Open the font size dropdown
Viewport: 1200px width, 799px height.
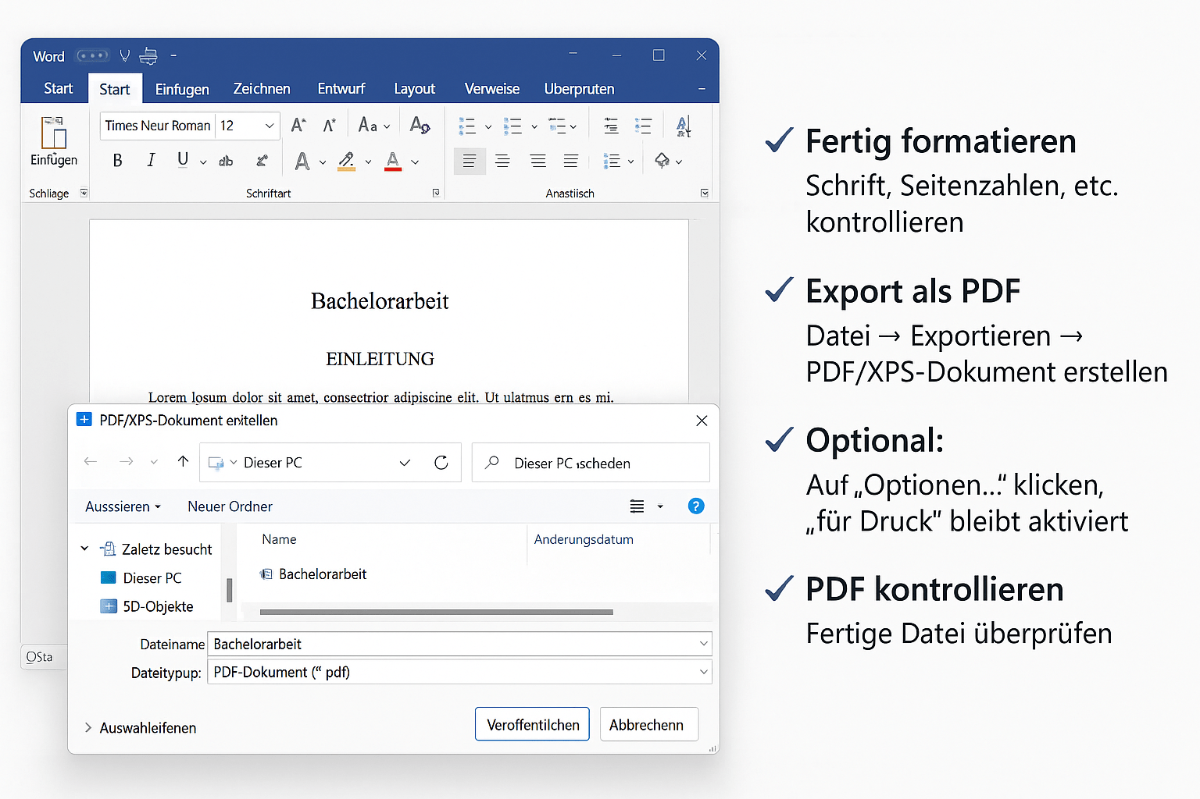pos(268,125)
